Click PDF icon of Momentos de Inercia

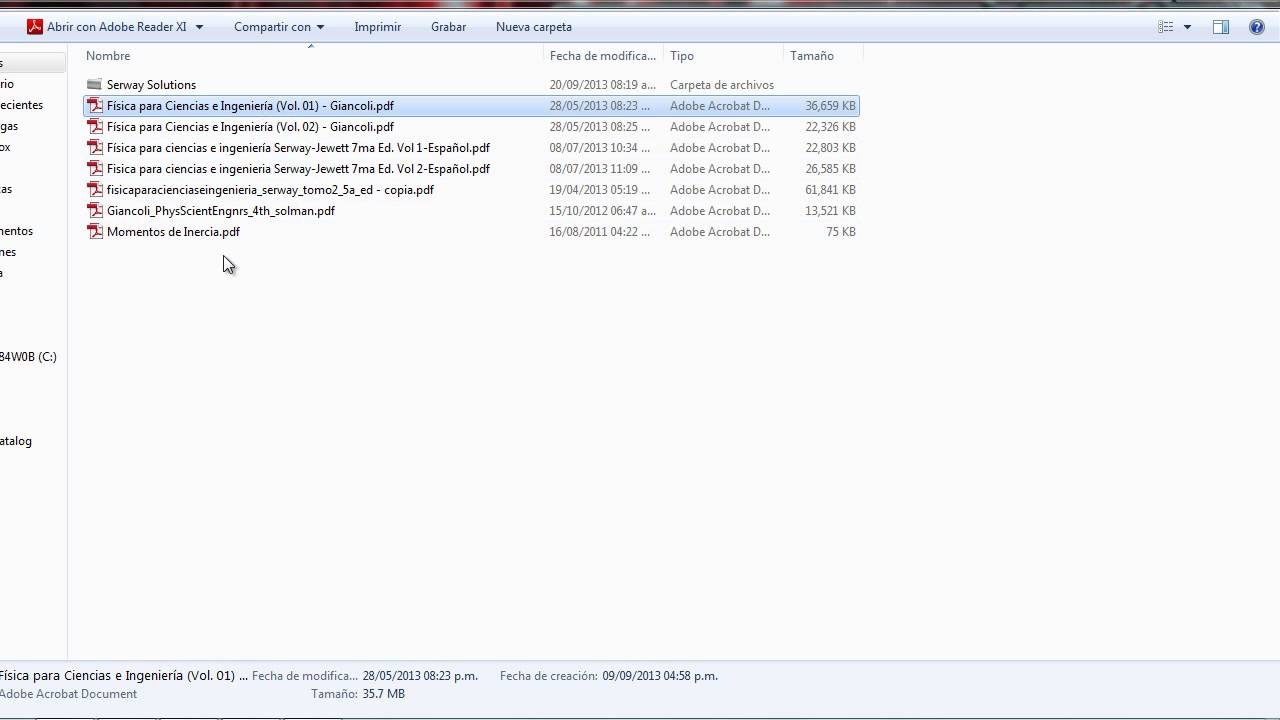click(x=95, y=232)
